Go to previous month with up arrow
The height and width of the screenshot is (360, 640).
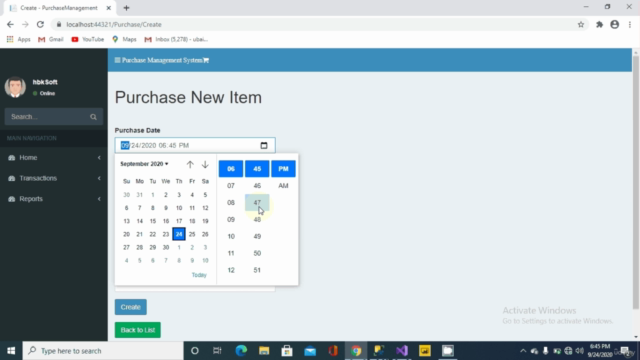(x=190, y=164)
